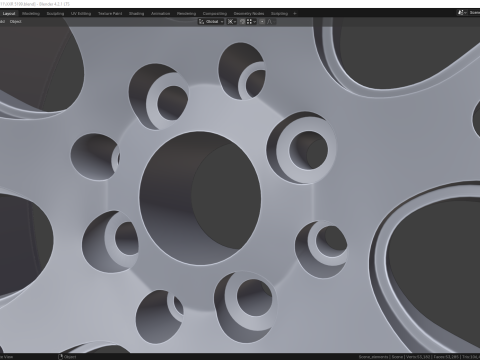Open the Texture Paint workspace

pyautogui.click(x=110, y=14)
